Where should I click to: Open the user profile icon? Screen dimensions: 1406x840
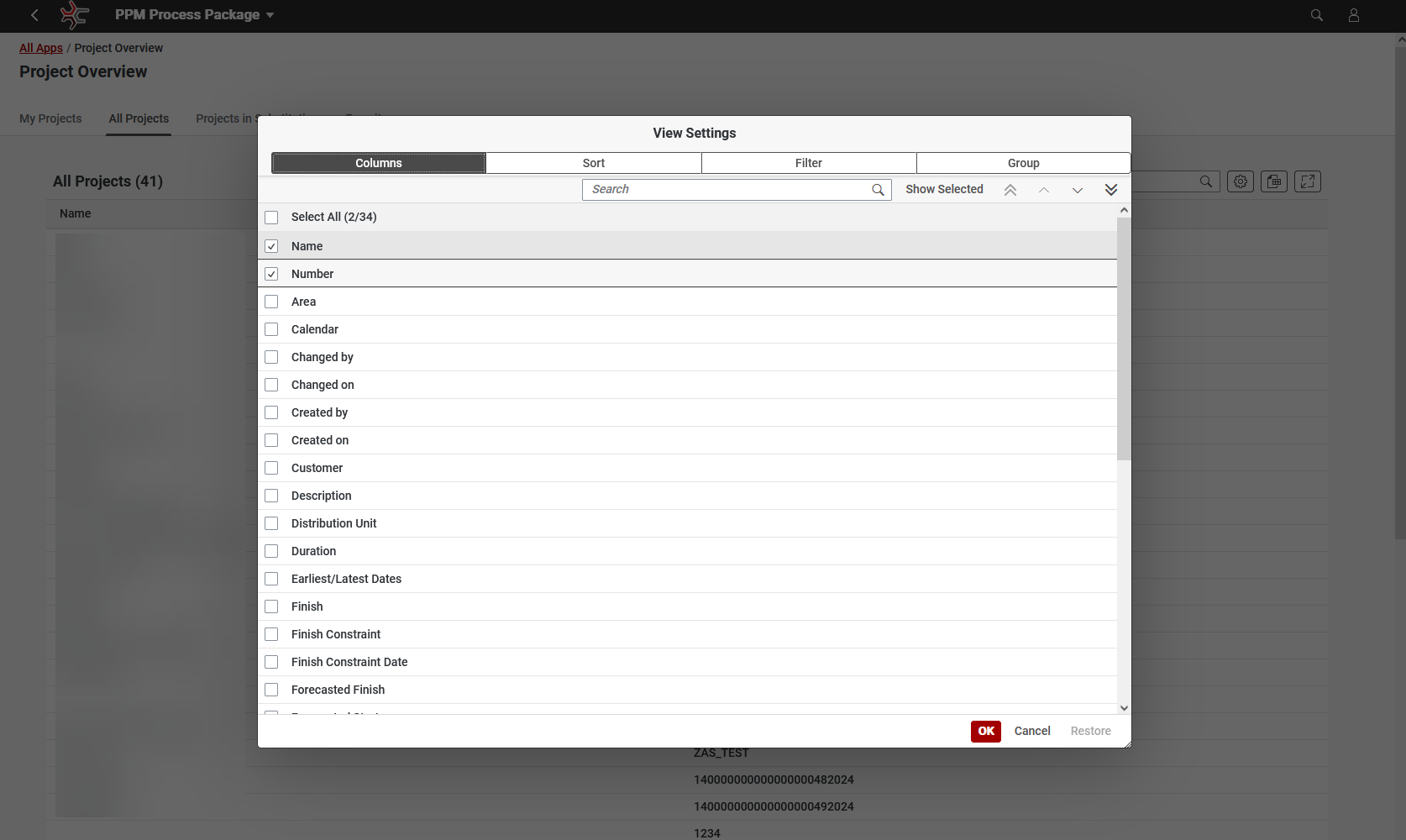click(1354, 15)
